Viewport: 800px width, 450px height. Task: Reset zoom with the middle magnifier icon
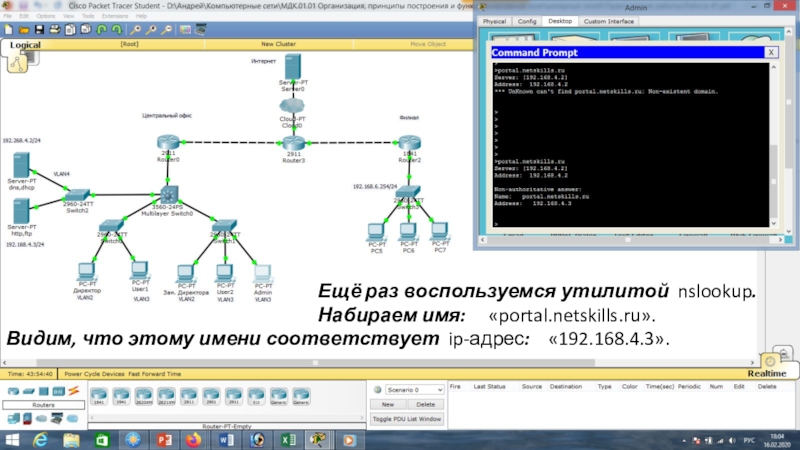point(151,30)
